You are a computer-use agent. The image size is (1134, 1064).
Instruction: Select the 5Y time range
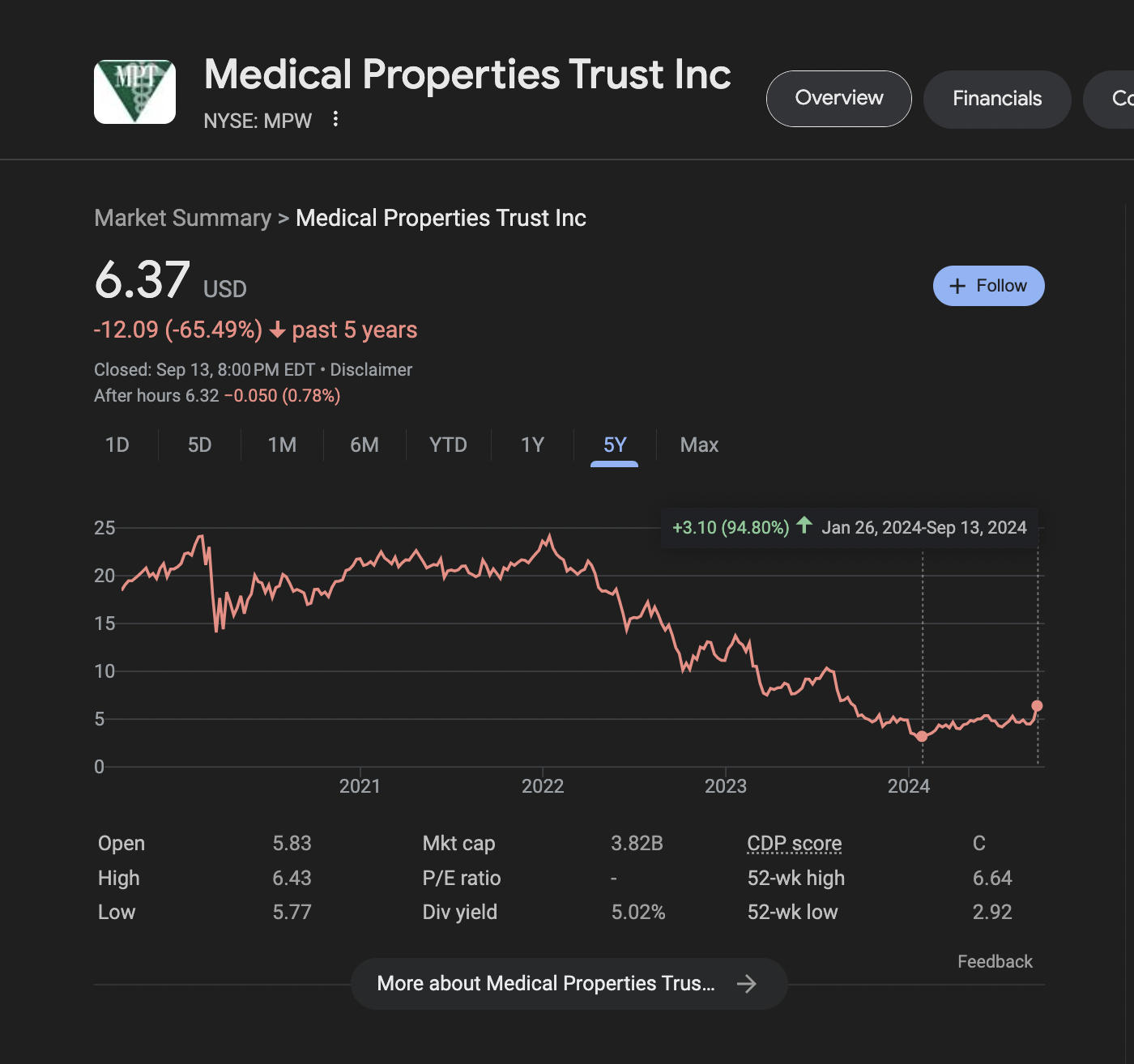pos(615,445)
